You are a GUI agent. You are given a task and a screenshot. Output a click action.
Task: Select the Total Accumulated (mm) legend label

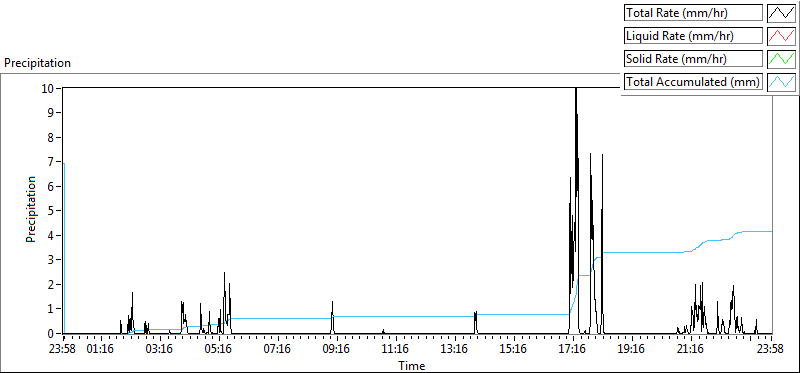coord(693,82)
